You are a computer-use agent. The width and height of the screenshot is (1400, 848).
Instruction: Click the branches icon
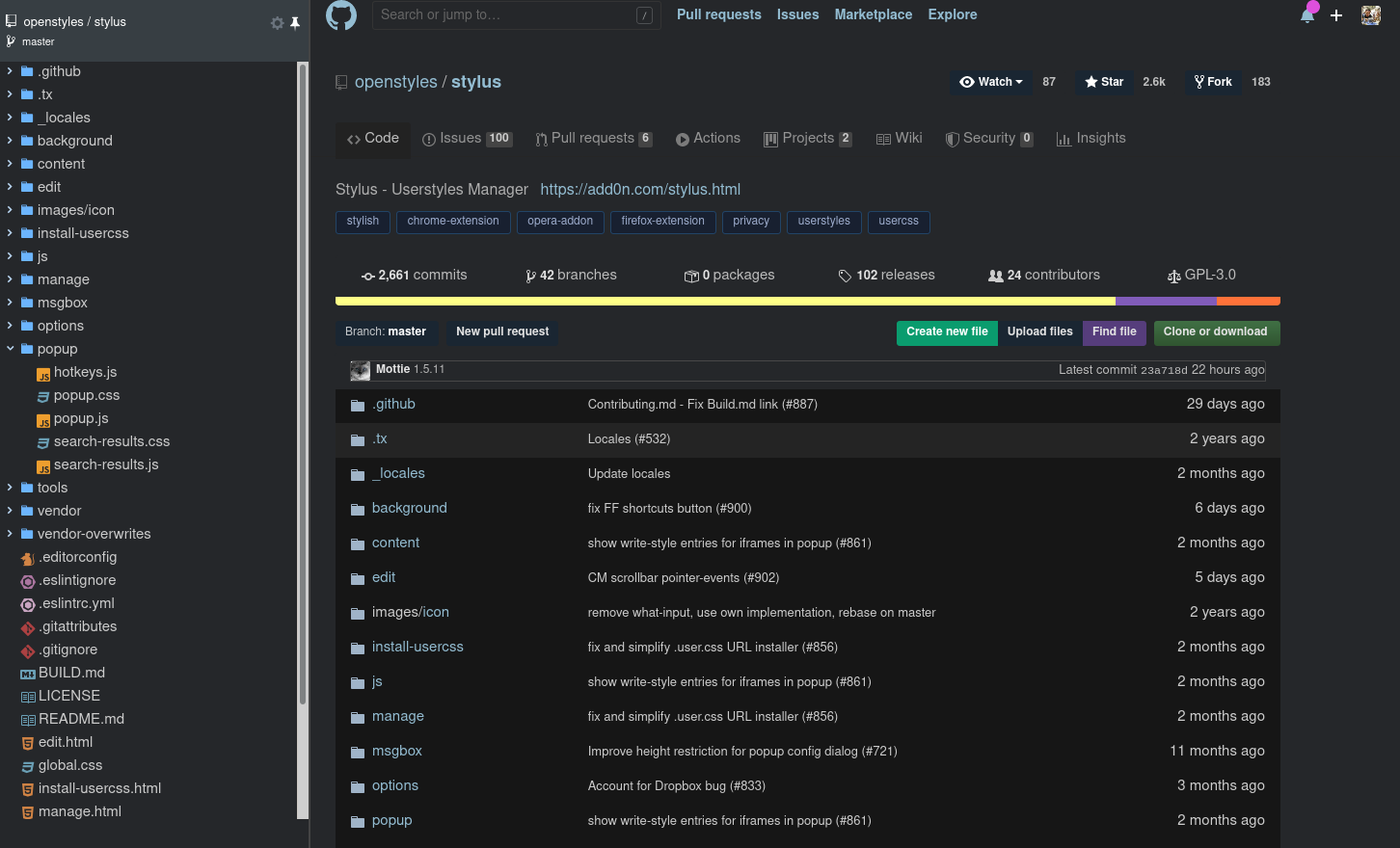pos(530,277)
